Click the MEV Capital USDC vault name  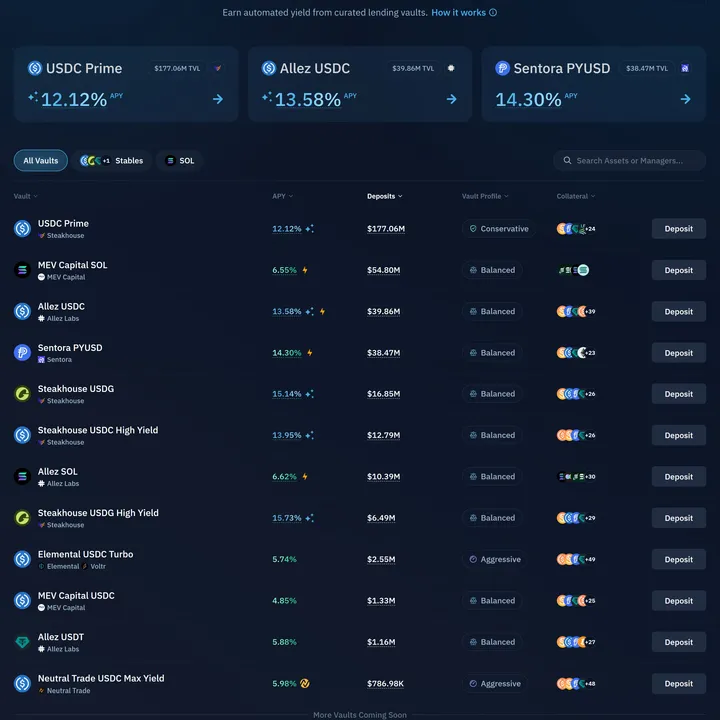pyautogui.click(x=76, y=596)
